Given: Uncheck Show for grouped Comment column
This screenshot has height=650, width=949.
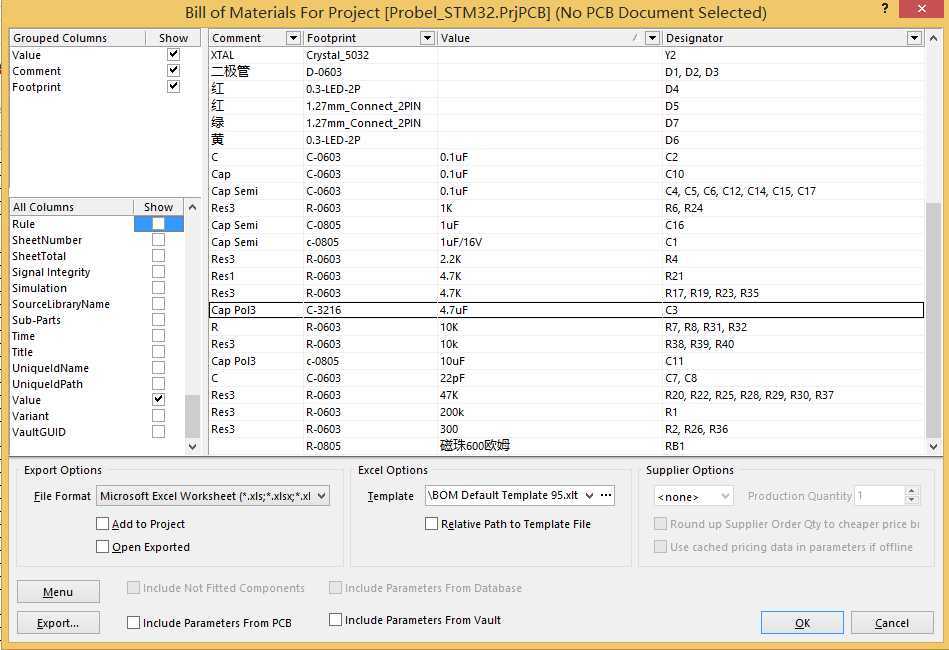Looking at the screenshot, I should [x=173, y=70].
